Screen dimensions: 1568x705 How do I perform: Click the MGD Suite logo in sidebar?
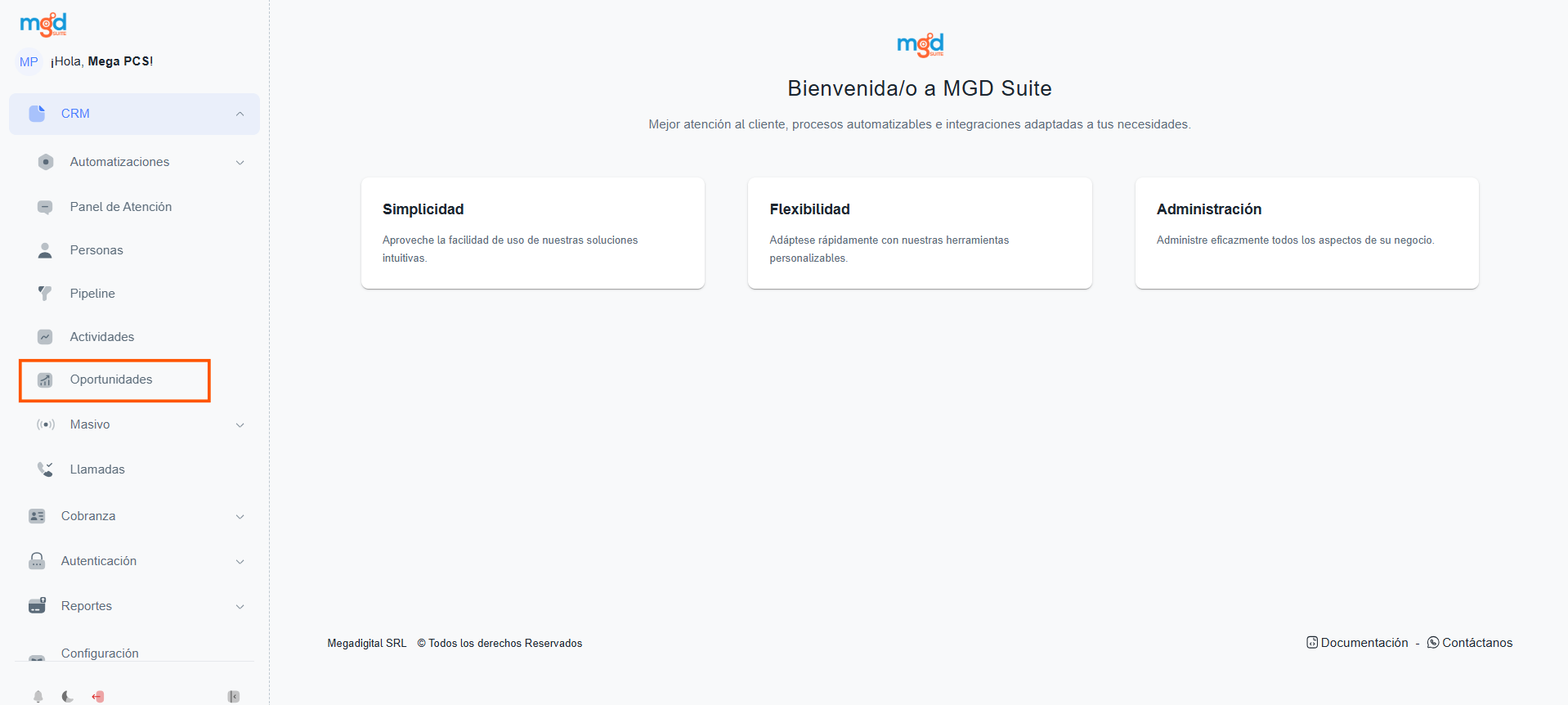[x=43, y=25]
